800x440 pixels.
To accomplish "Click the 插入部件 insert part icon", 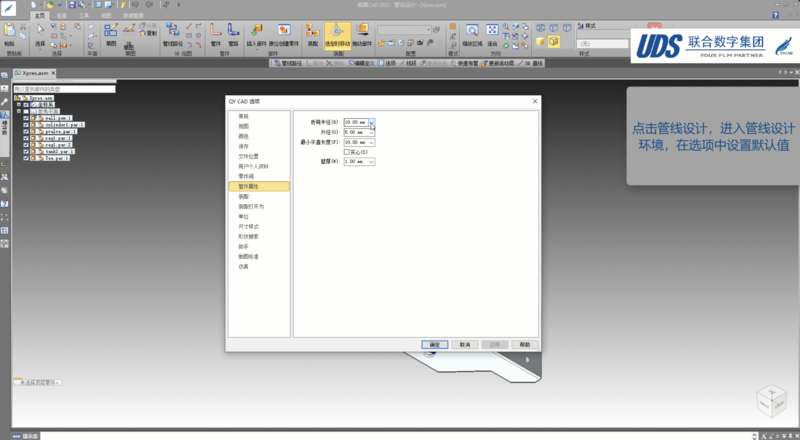I will tap(256, 32).
